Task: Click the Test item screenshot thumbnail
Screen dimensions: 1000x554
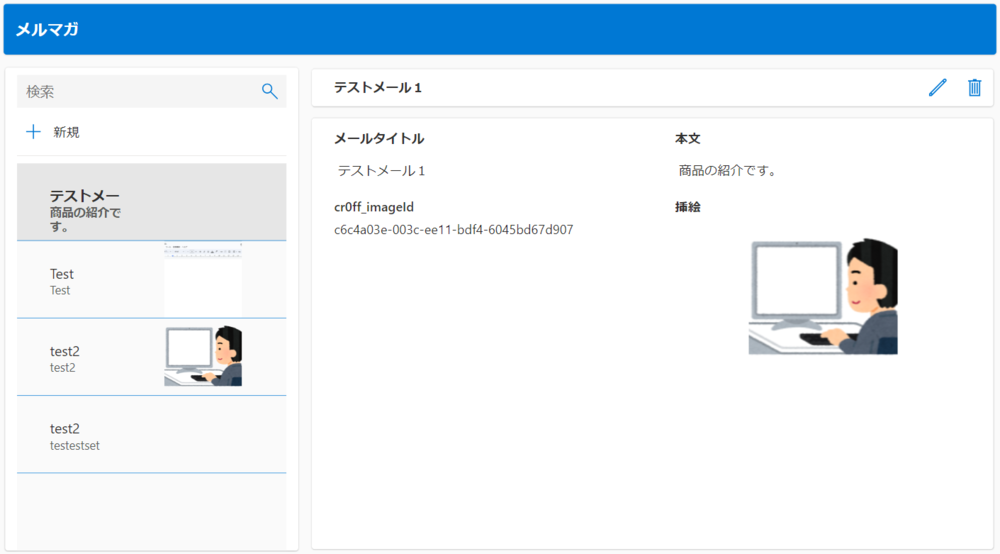Action: (x=203, y=279)
